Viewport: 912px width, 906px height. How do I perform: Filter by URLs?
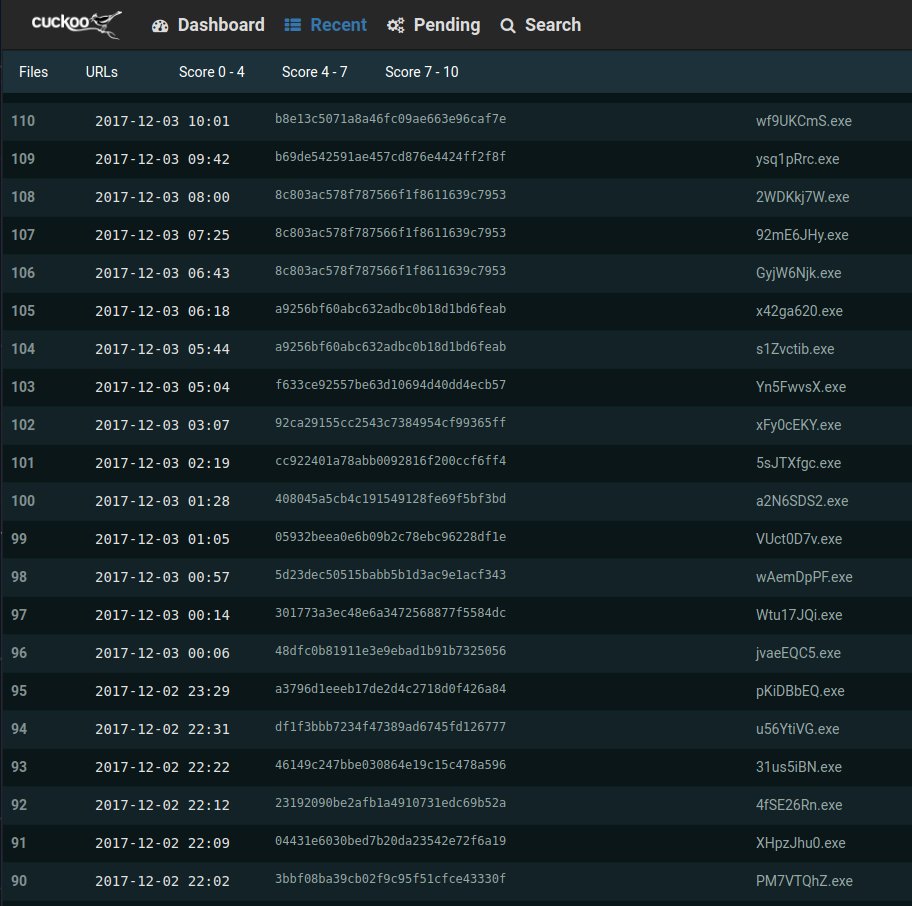pos(102,72)
